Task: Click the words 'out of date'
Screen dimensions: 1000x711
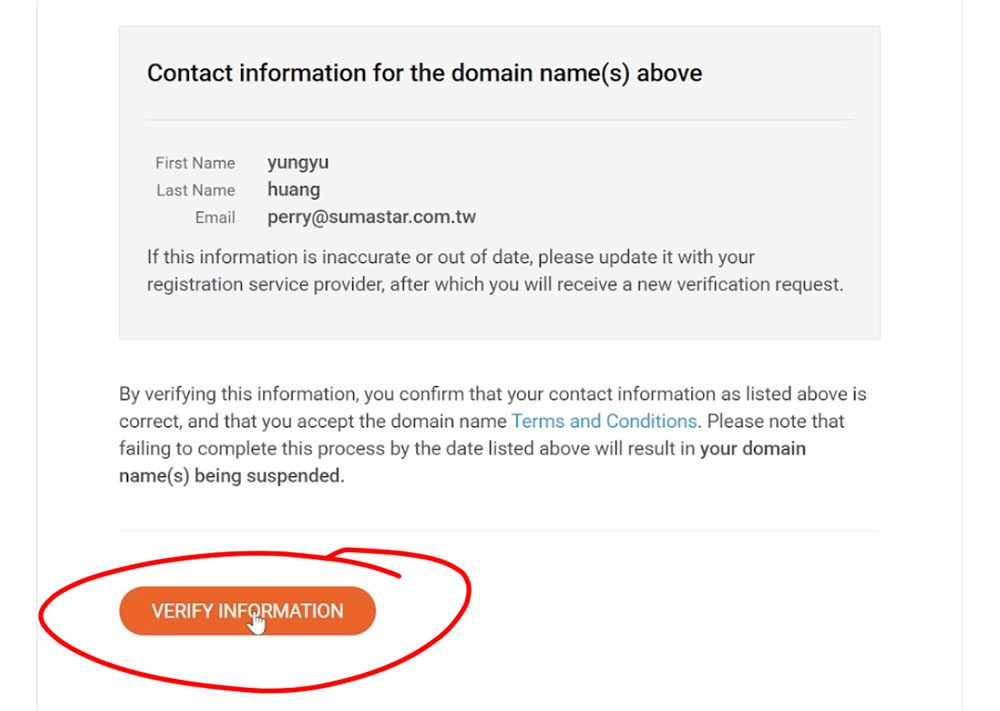Action: click(483, 257)
